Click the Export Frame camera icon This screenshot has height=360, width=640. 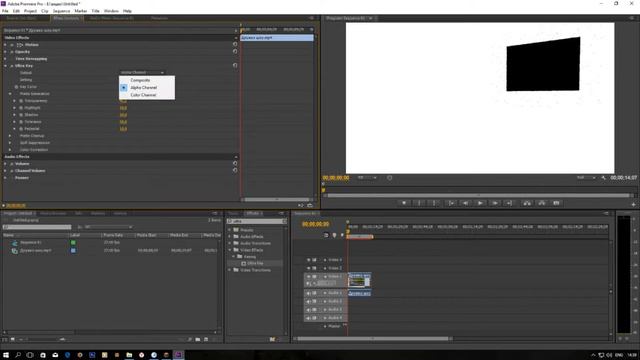click(x=556, y=203)
